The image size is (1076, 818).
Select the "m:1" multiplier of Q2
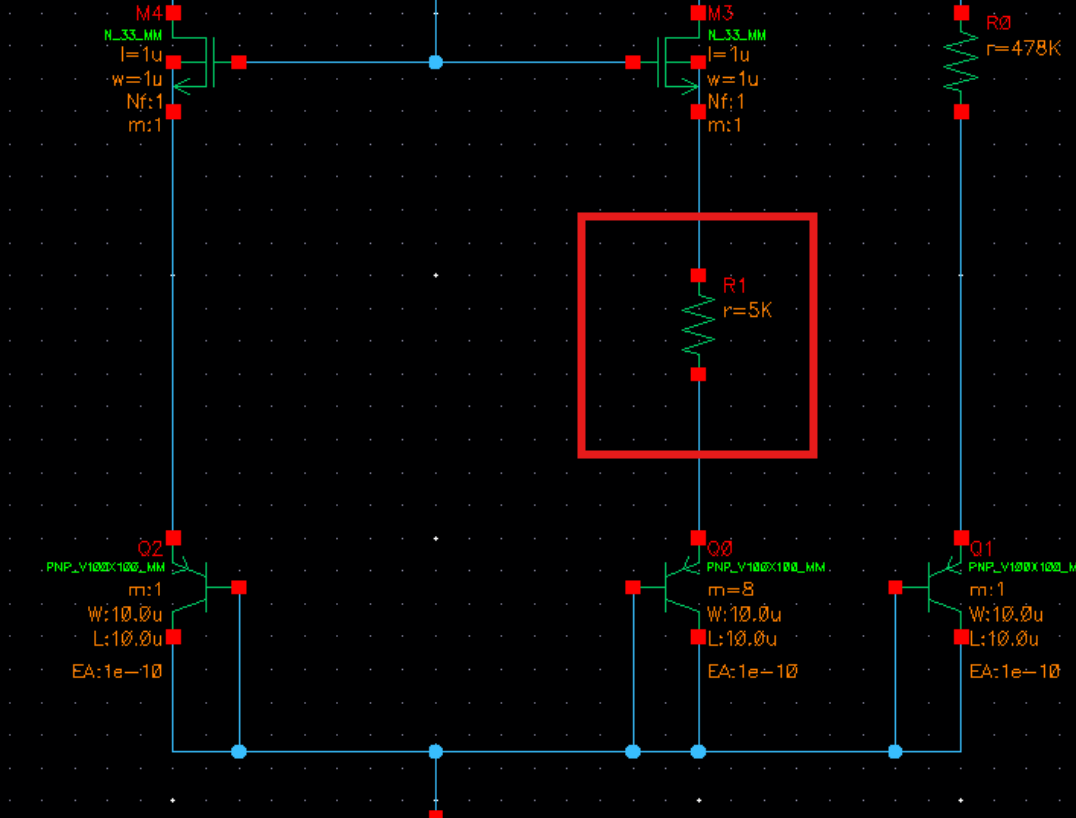tap(145, 589)
